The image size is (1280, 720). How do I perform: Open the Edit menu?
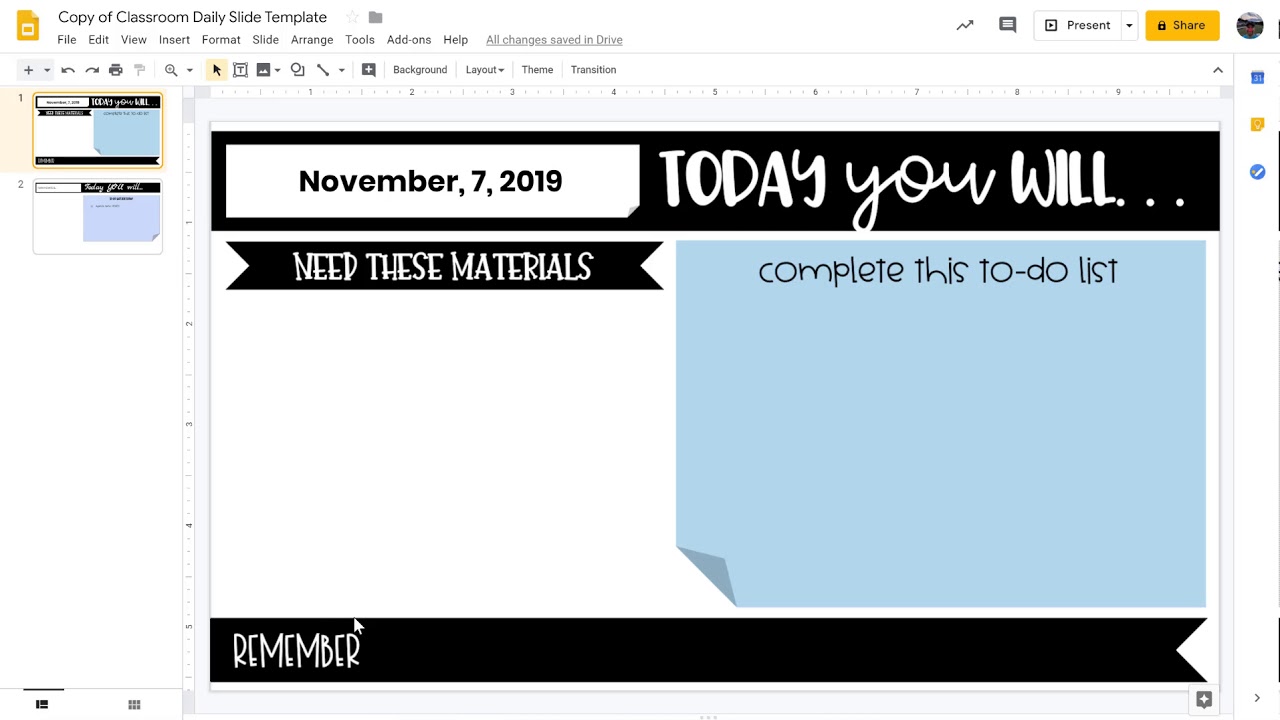98,40
